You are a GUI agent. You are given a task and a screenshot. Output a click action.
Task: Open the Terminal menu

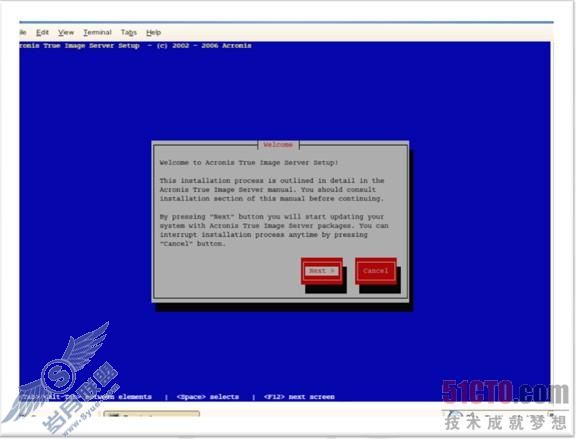[x=97, y=33]
